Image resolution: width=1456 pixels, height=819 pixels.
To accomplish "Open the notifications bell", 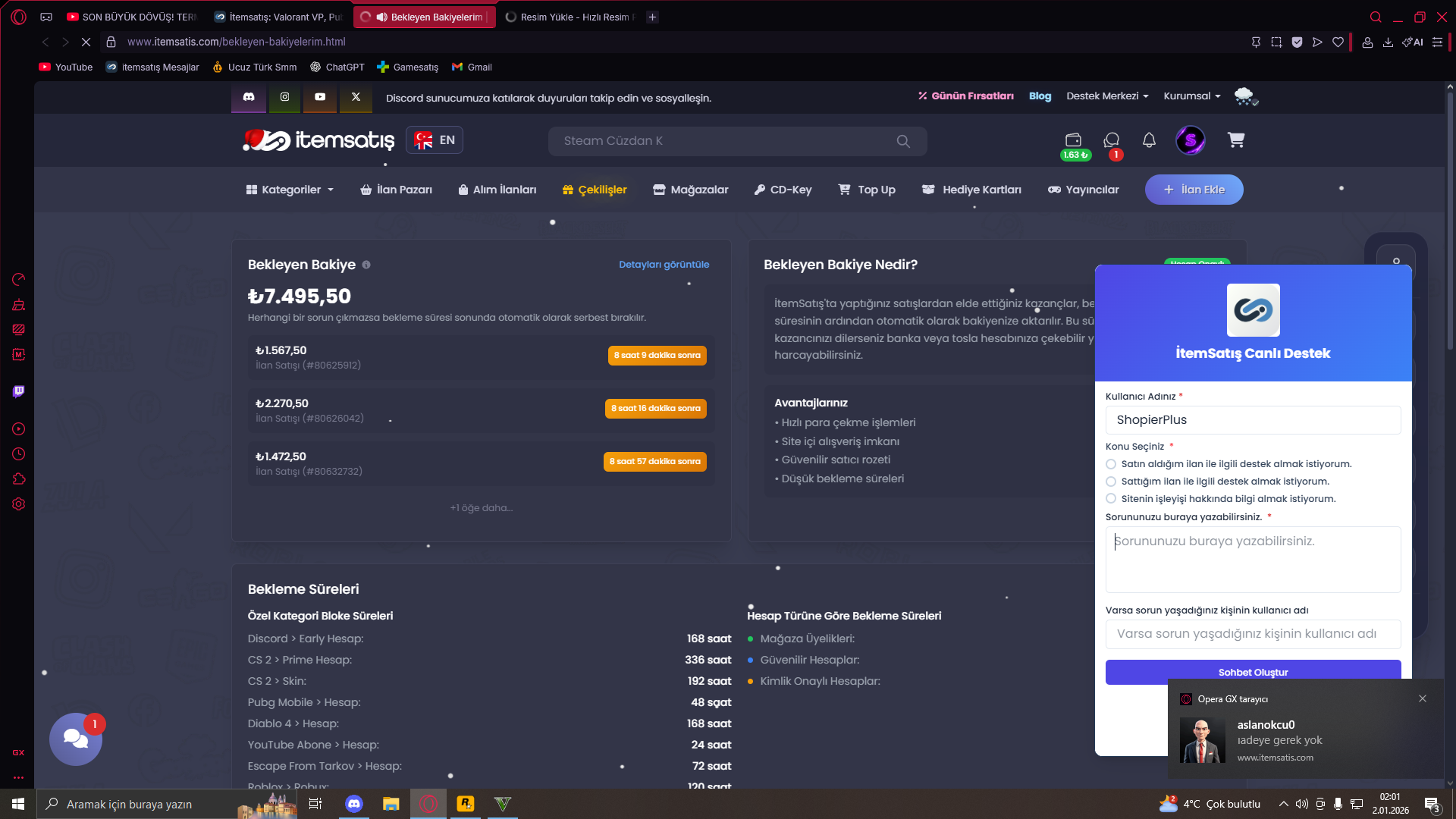I will [x=1150, y=140].
